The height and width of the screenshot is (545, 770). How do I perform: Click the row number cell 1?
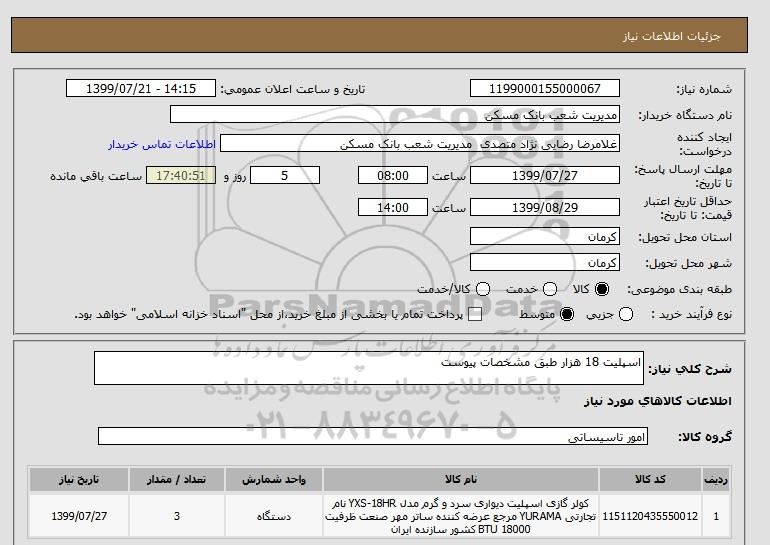tap(716, 516)
